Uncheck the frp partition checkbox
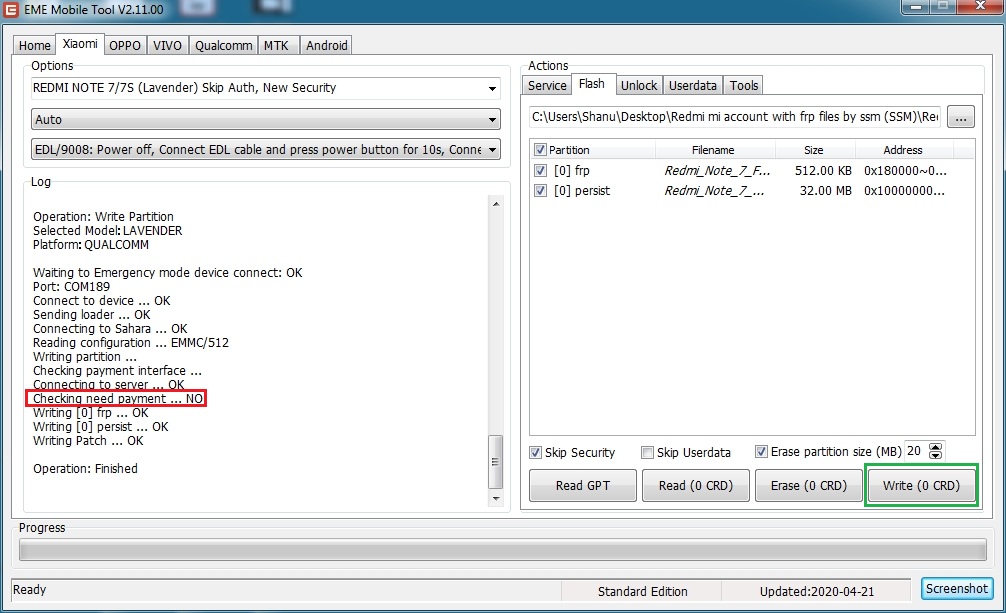This screenshot has width=1006, height=613. point(540,171)
